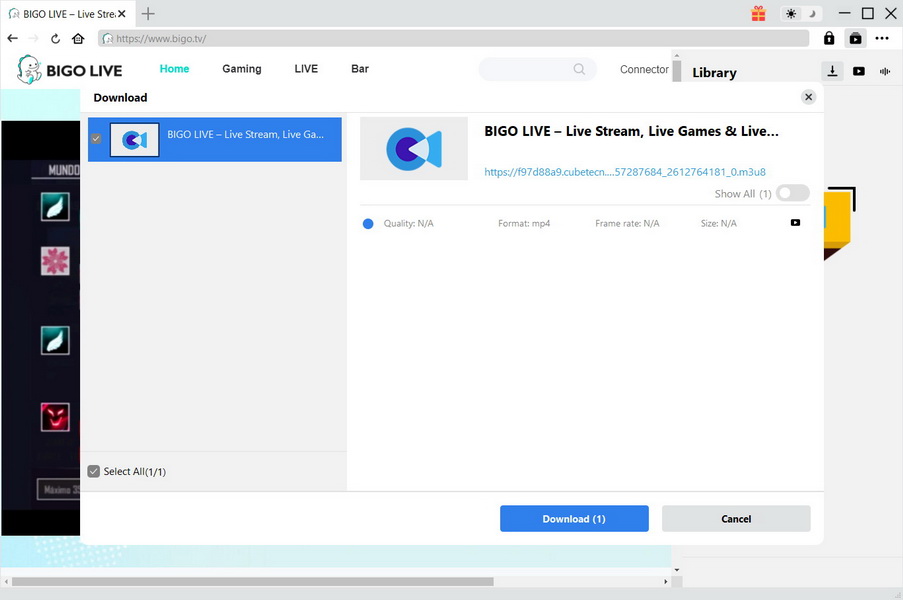Viewport: 903px width, 600px height.
Task: Open the home page icon
Action: click(x=78, y=39)
